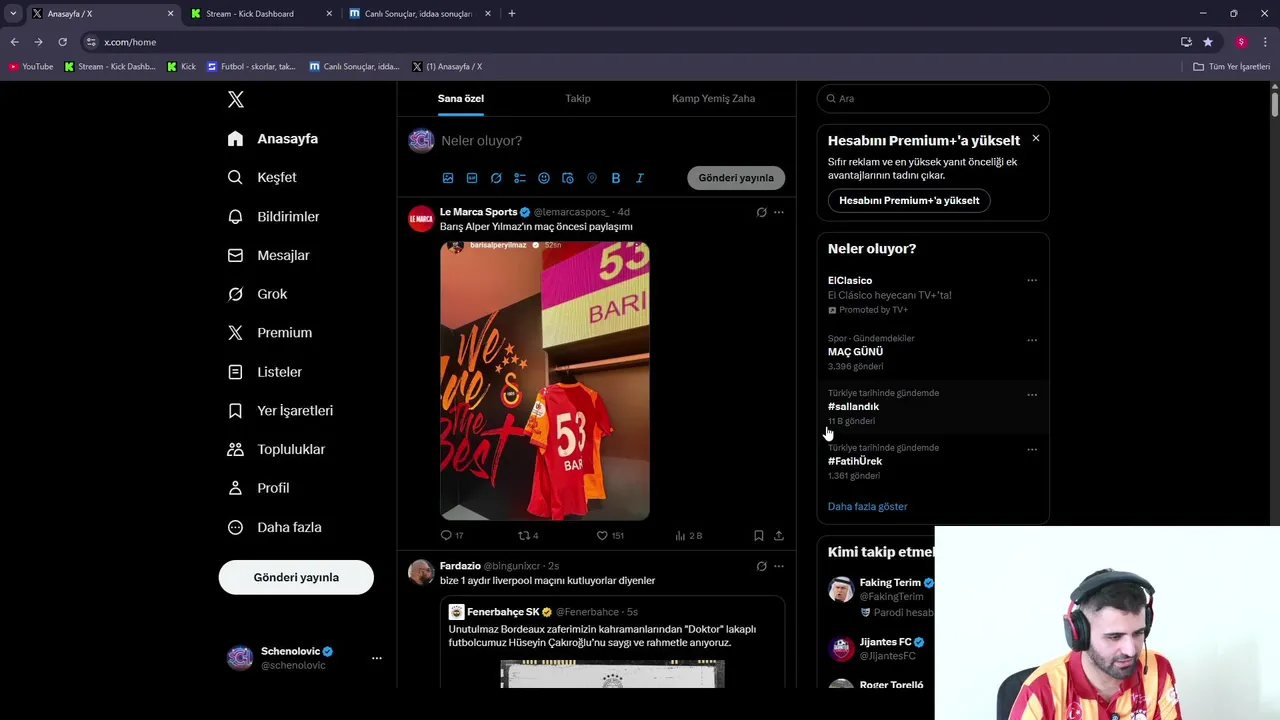Open Anasayfa home in sidebar
This screenshot has height=720, width=1280.
[x=272, y=139]
